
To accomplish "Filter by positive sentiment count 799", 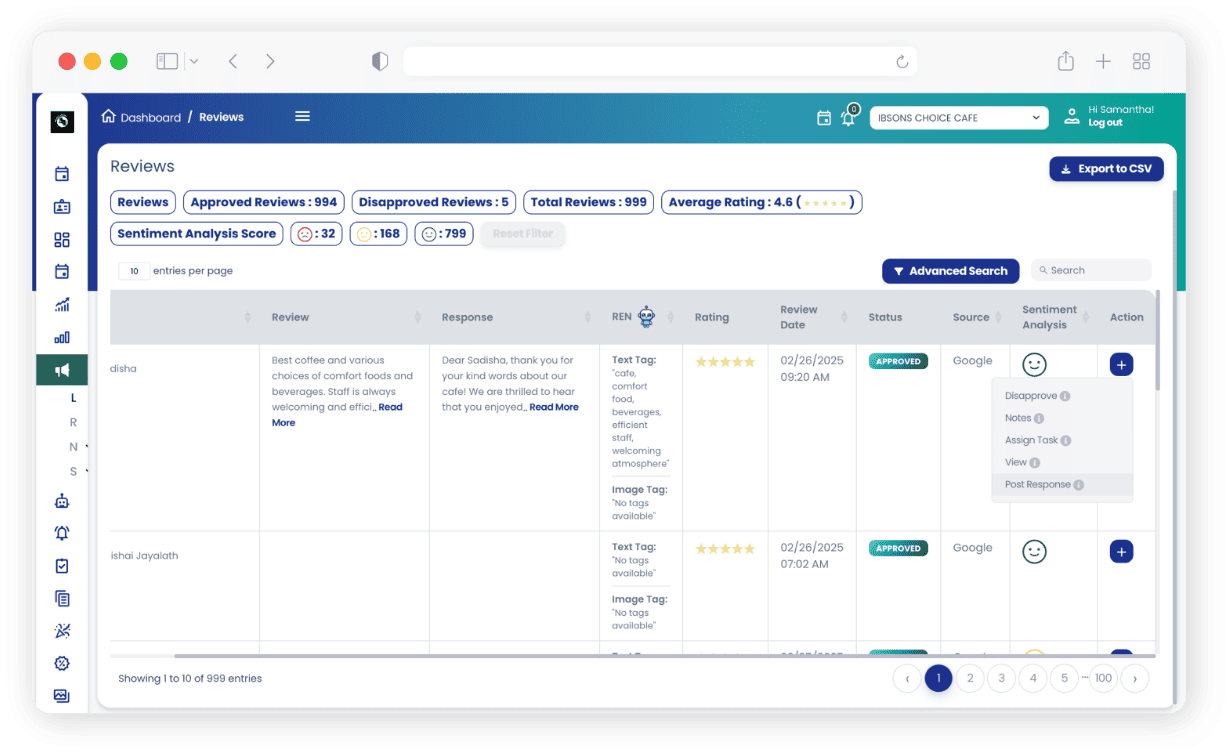I will [443, 234].
